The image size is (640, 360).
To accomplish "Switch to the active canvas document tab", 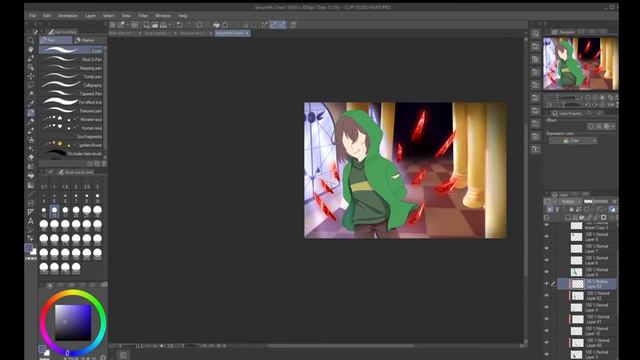I will (232, 33).
